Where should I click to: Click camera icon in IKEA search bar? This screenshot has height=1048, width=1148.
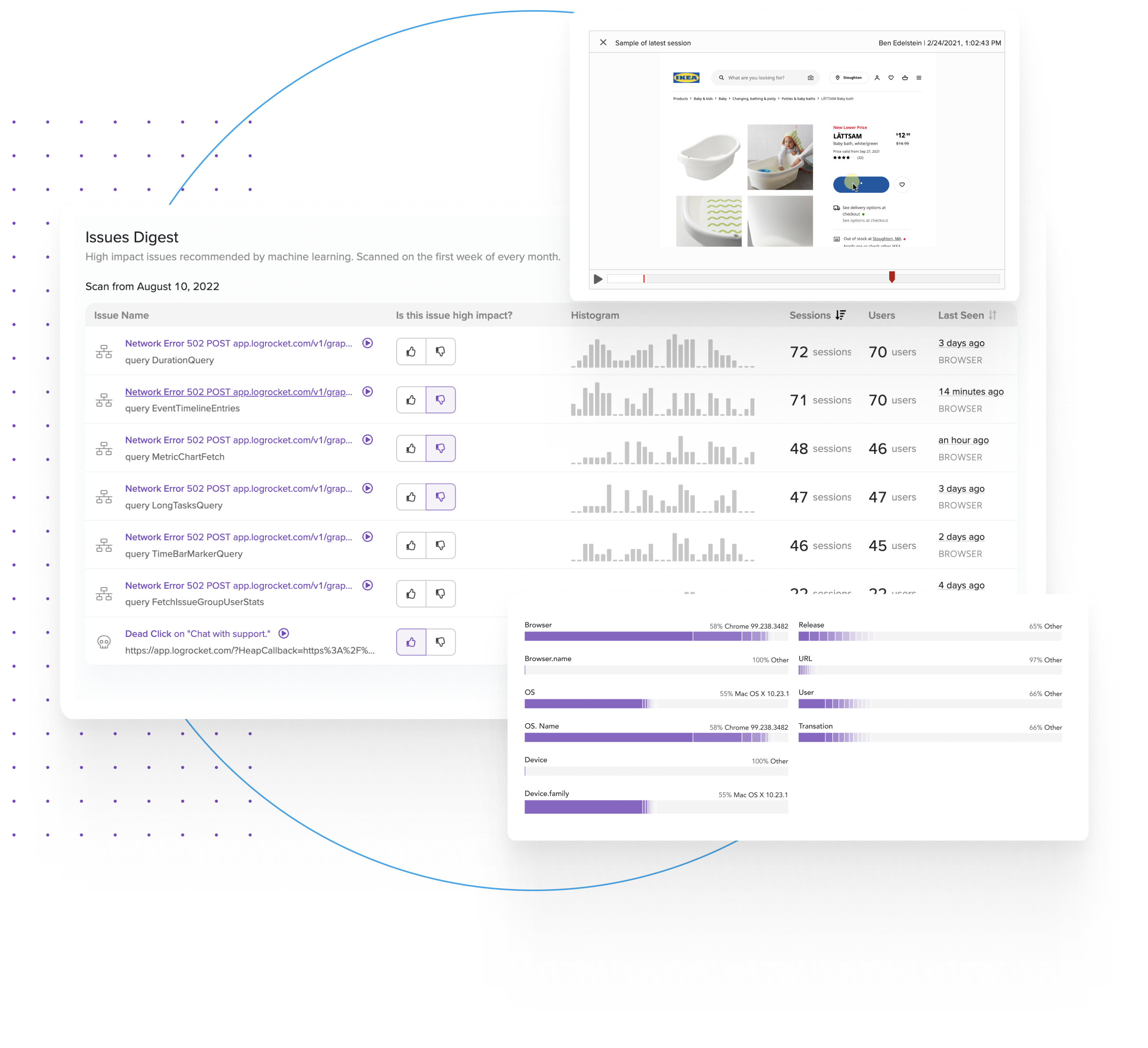pos(810,77)
